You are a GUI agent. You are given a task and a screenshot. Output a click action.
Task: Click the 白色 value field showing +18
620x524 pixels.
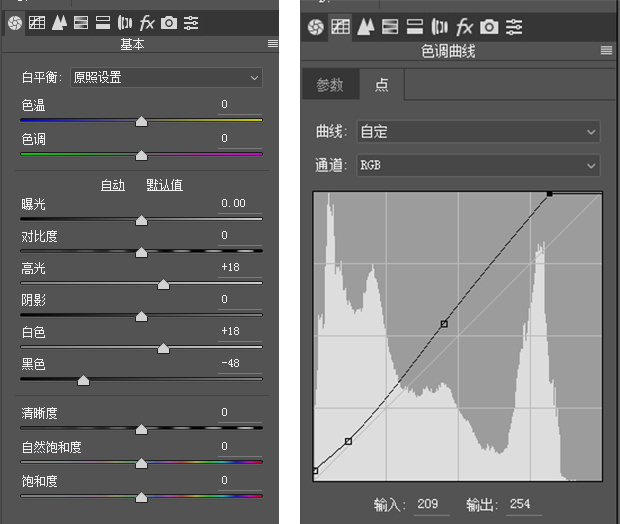[x=240, y=331]
